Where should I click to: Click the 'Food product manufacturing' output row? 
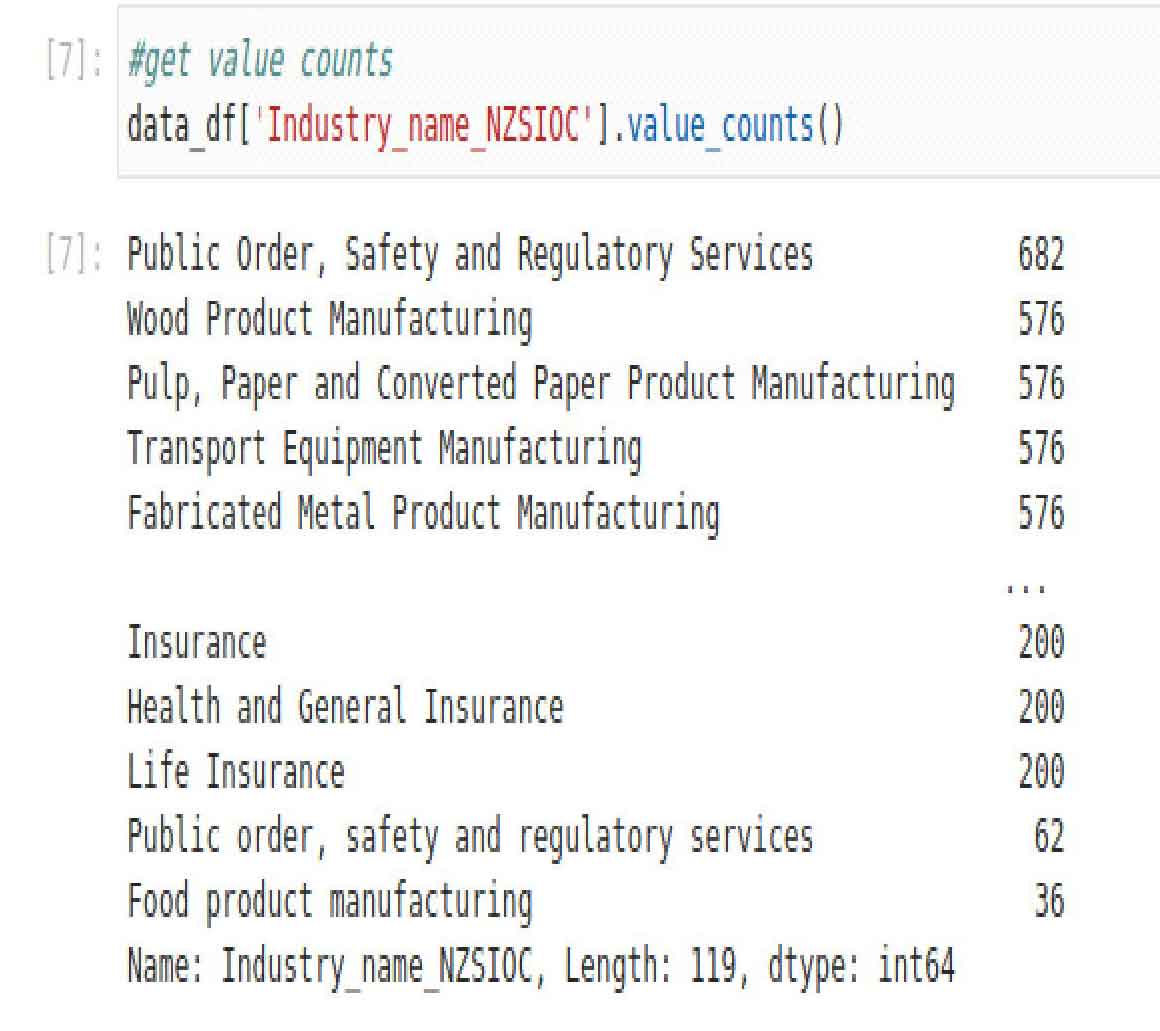pyautogui.click(x=328, y=902)
